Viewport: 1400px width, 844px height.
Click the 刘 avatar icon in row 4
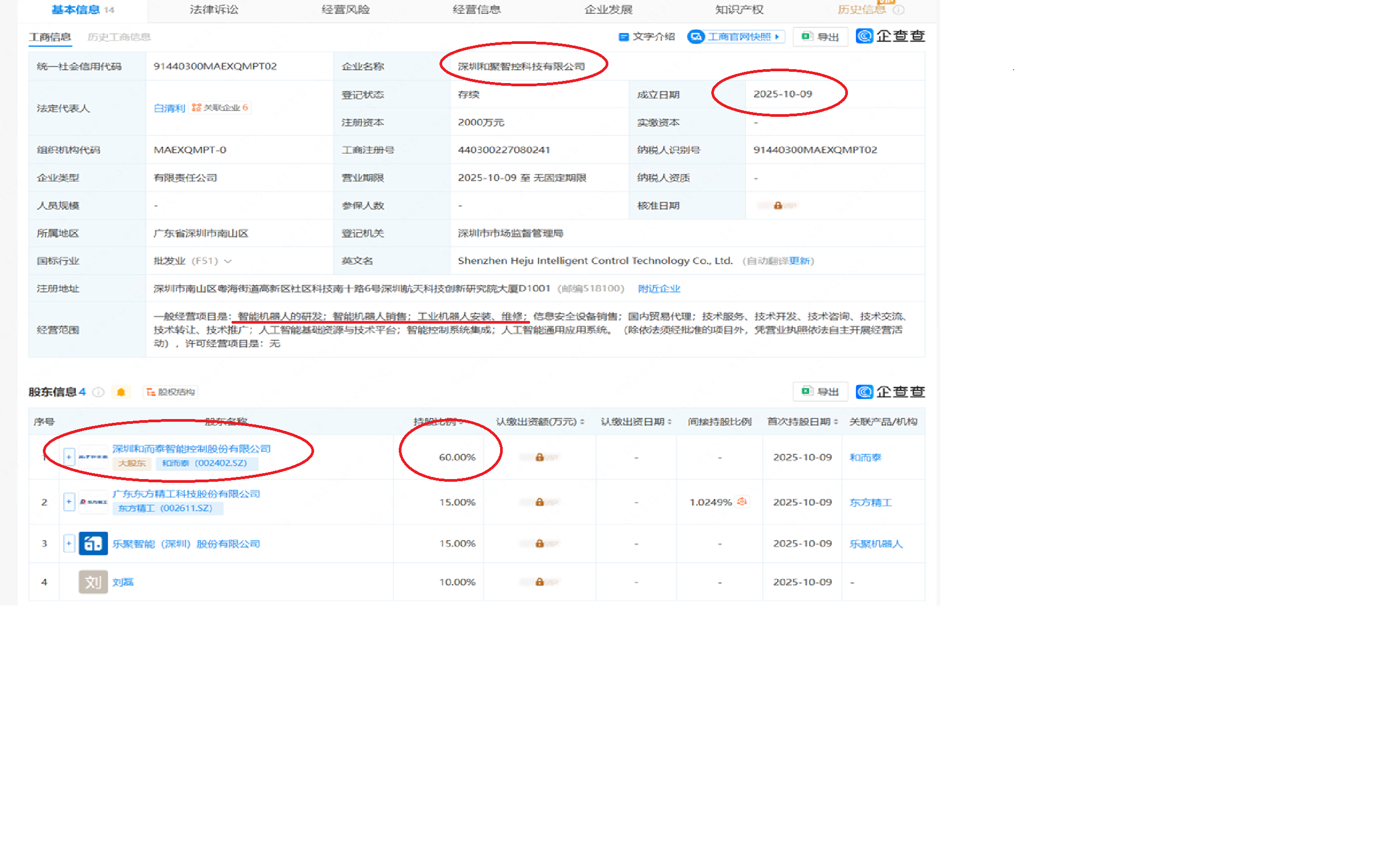93,581
